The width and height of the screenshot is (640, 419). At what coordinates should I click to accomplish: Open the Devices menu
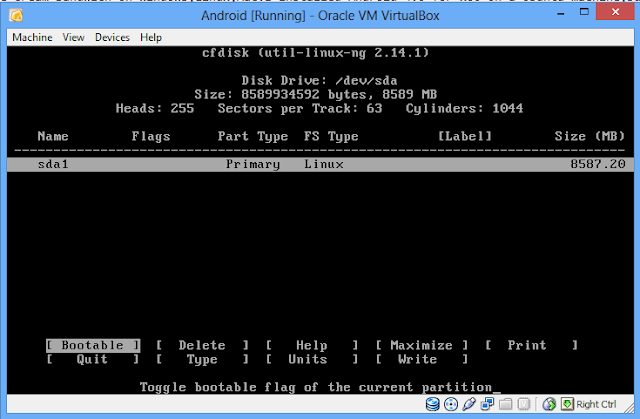(112, 38)
